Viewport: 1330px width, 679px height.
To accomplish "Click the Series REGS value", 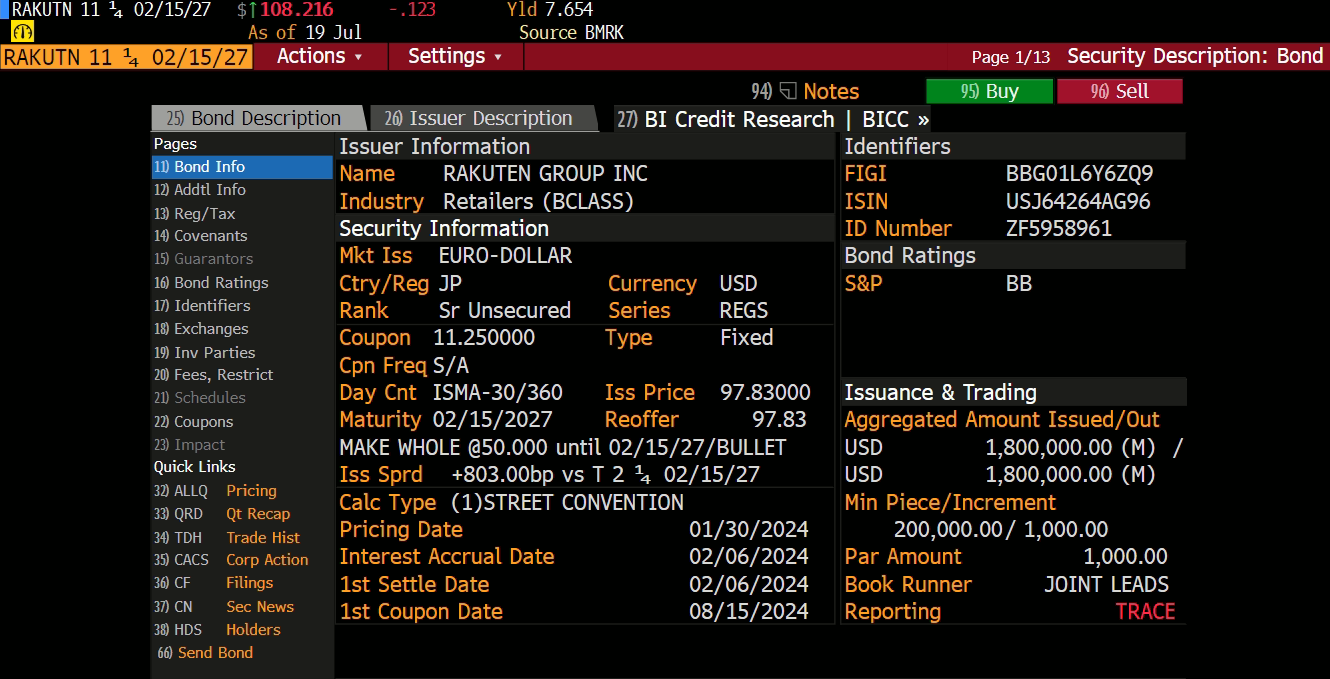I will (744, 311).
